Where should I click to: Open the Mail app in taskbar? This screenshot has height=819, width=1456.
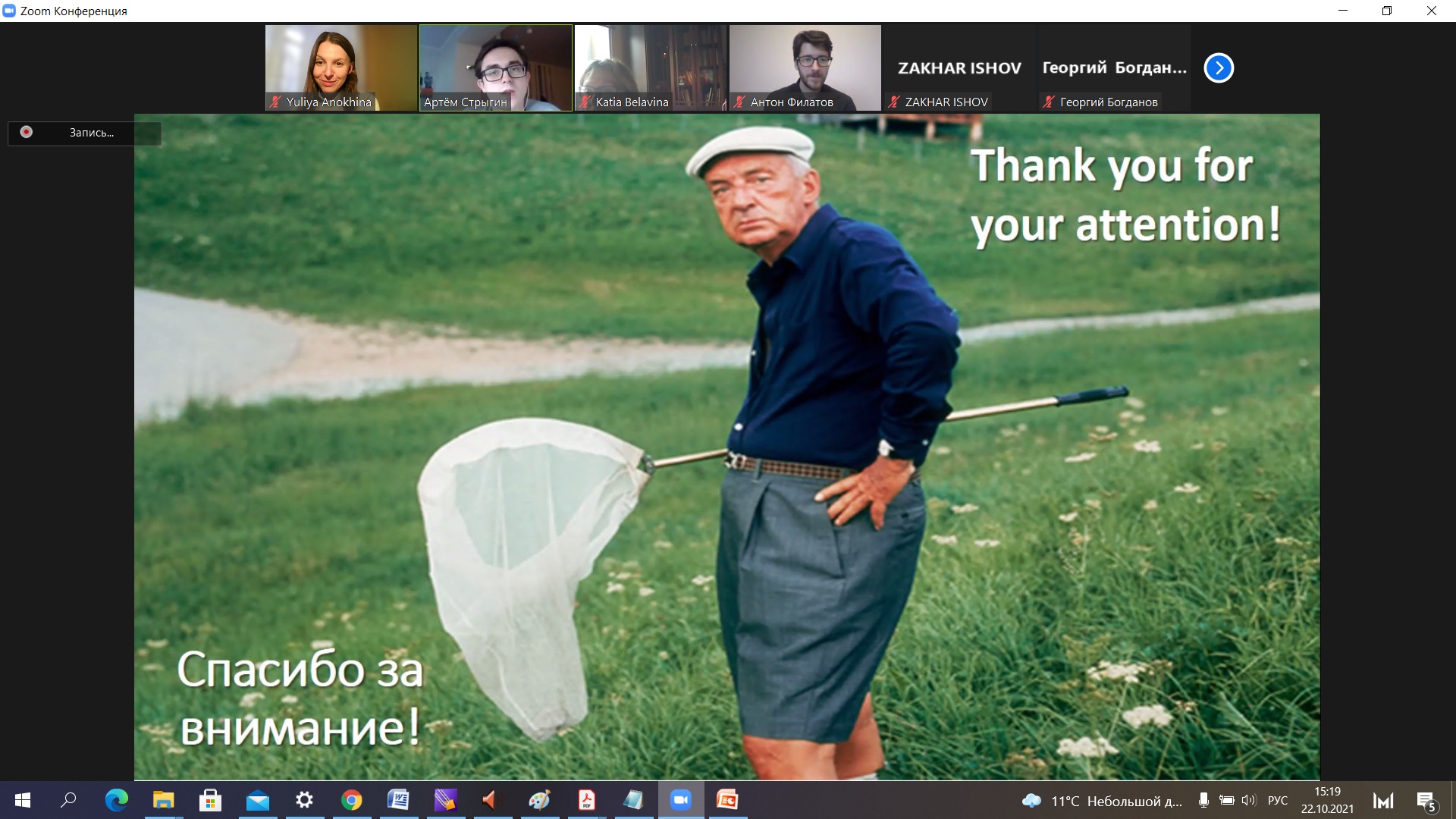(257, 800)
